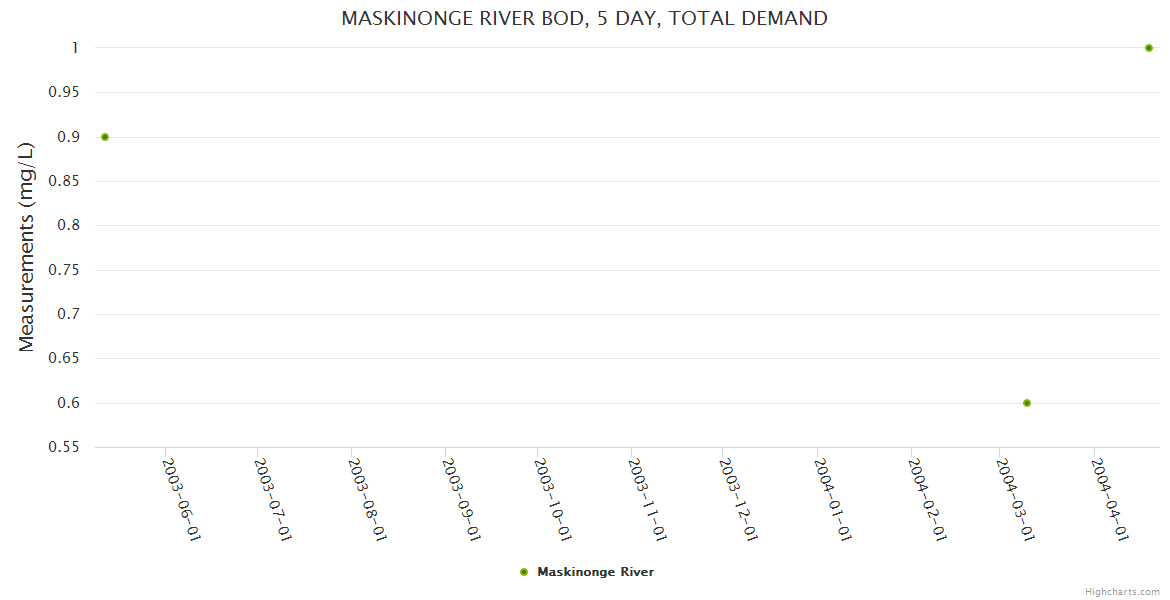Click the data point at 0.9 mg/L
This screenshot has width=1170, height=600.
pos(105,137)
